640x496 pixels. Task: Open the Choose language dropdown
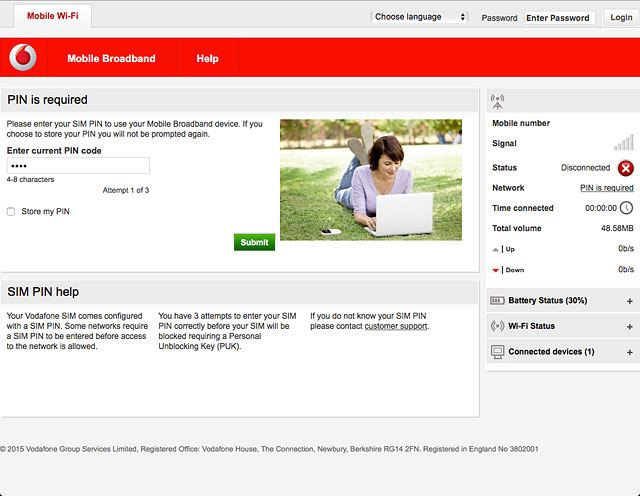pyautogui.click(x=420, y=17)
